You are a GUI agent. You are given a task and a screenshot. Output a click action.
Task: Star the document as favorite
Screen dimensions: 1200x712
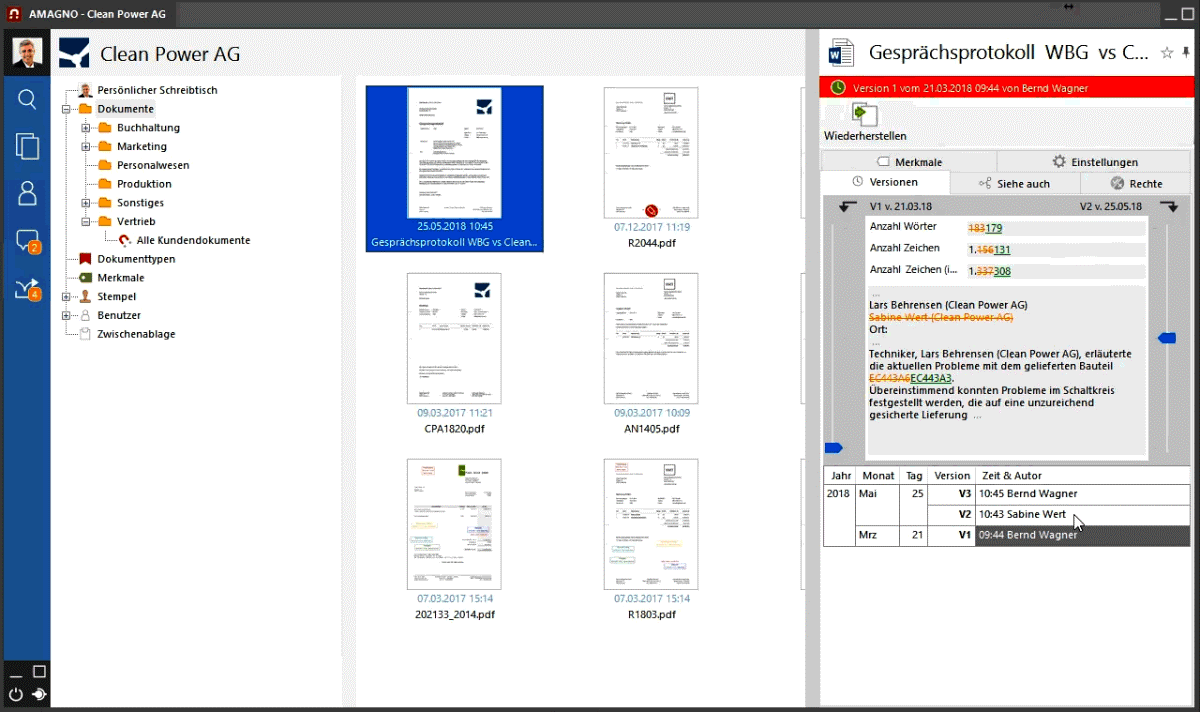tap(1166, 53)
